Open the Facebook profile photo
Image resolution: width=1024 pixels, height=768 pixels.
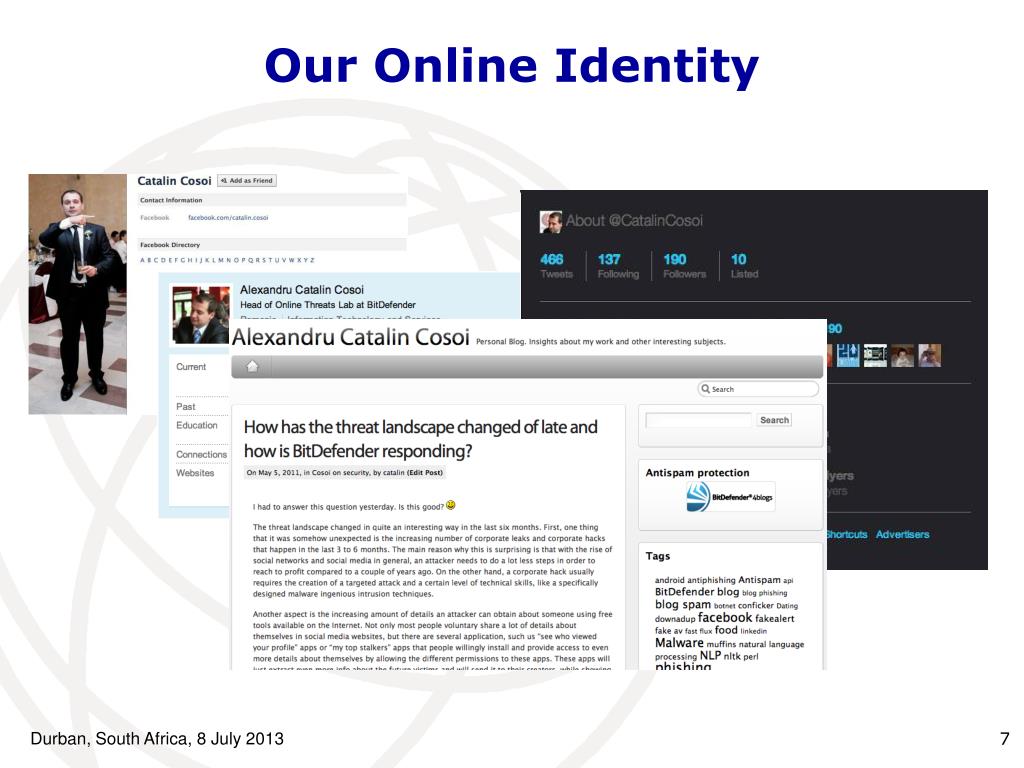point(78,294)
